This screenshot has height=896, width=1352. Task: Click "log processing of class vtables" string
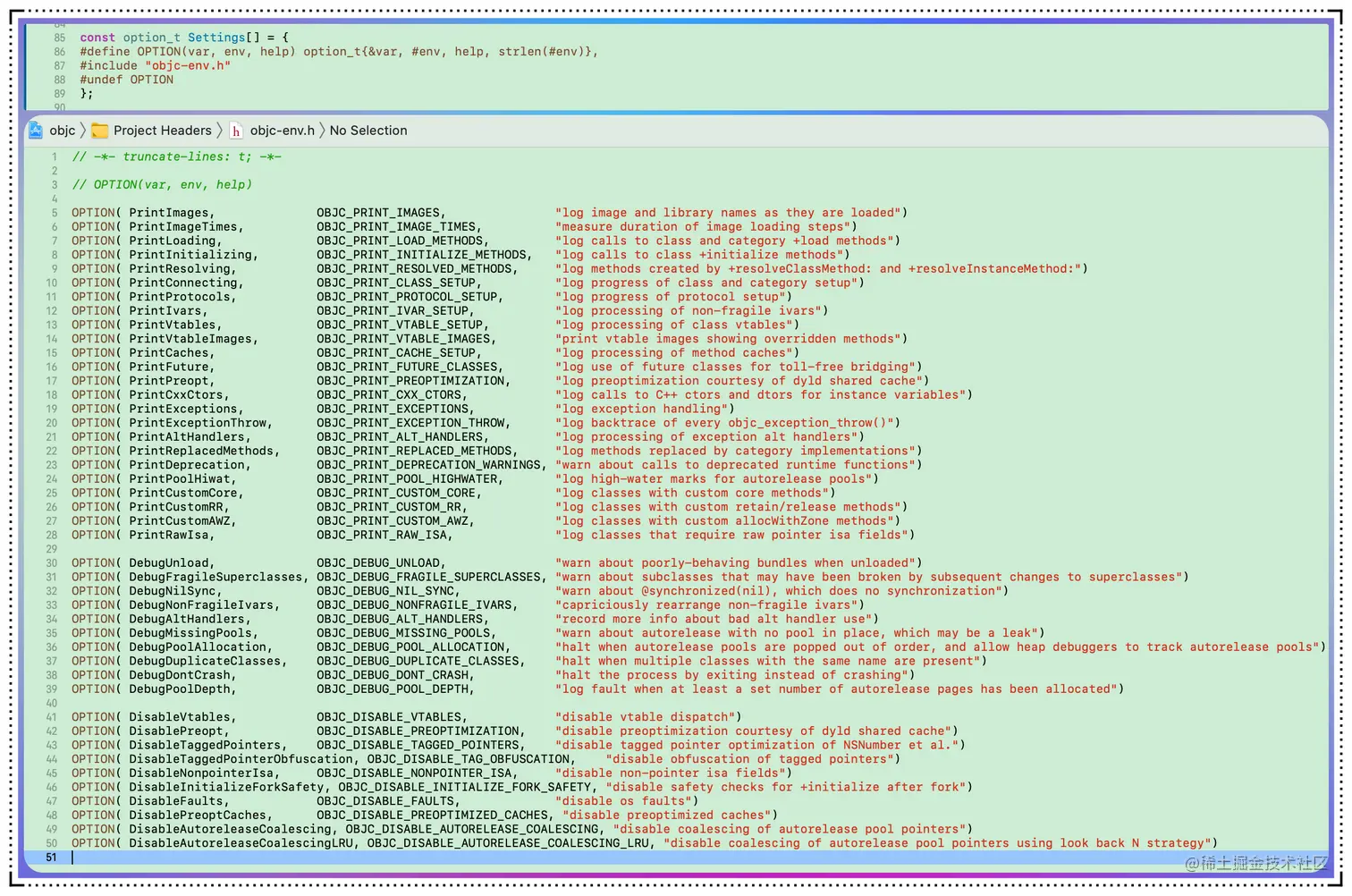[674, 325]
